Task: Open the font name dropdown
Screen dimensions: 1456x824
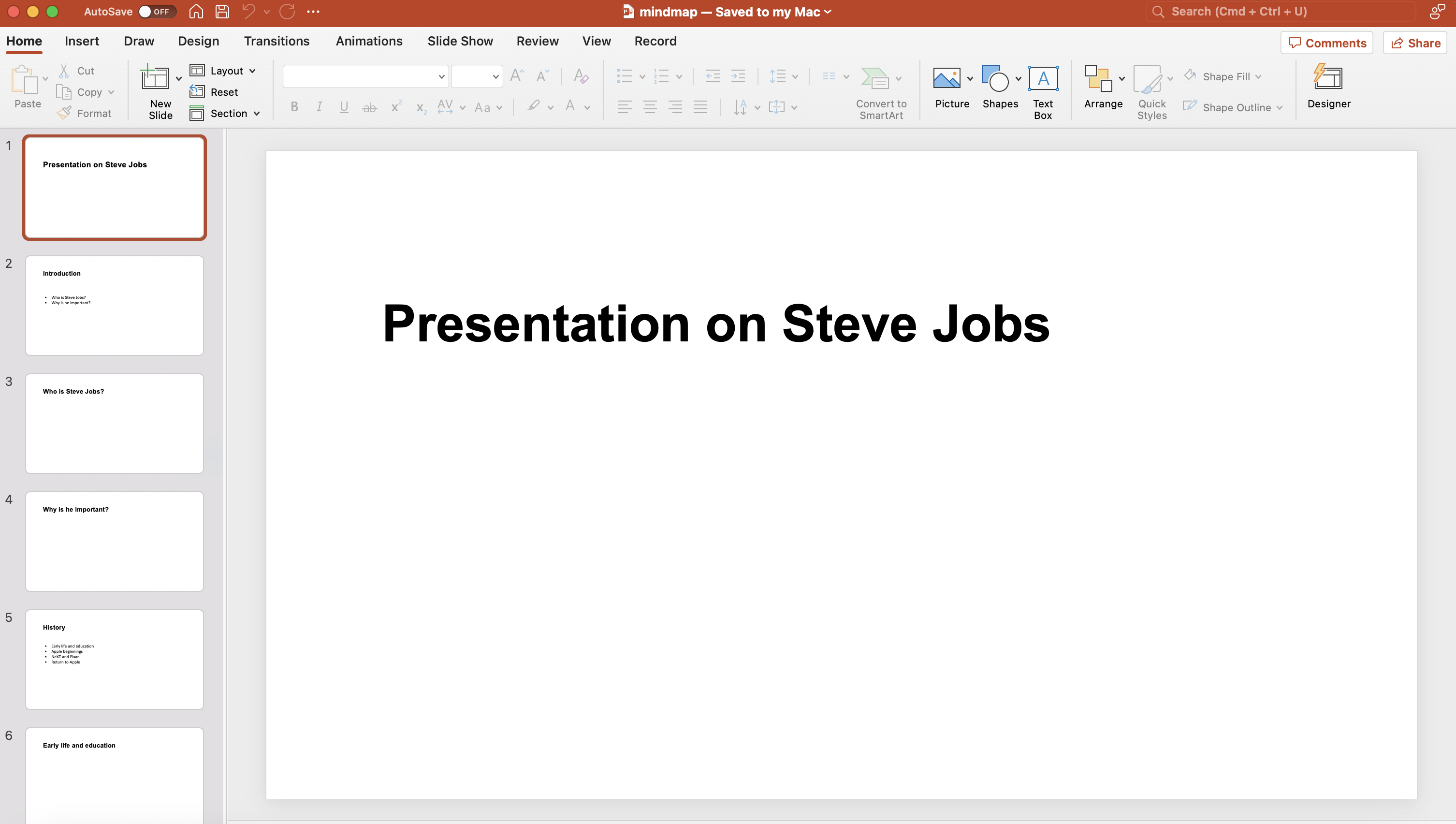Action: pos(441,76)
